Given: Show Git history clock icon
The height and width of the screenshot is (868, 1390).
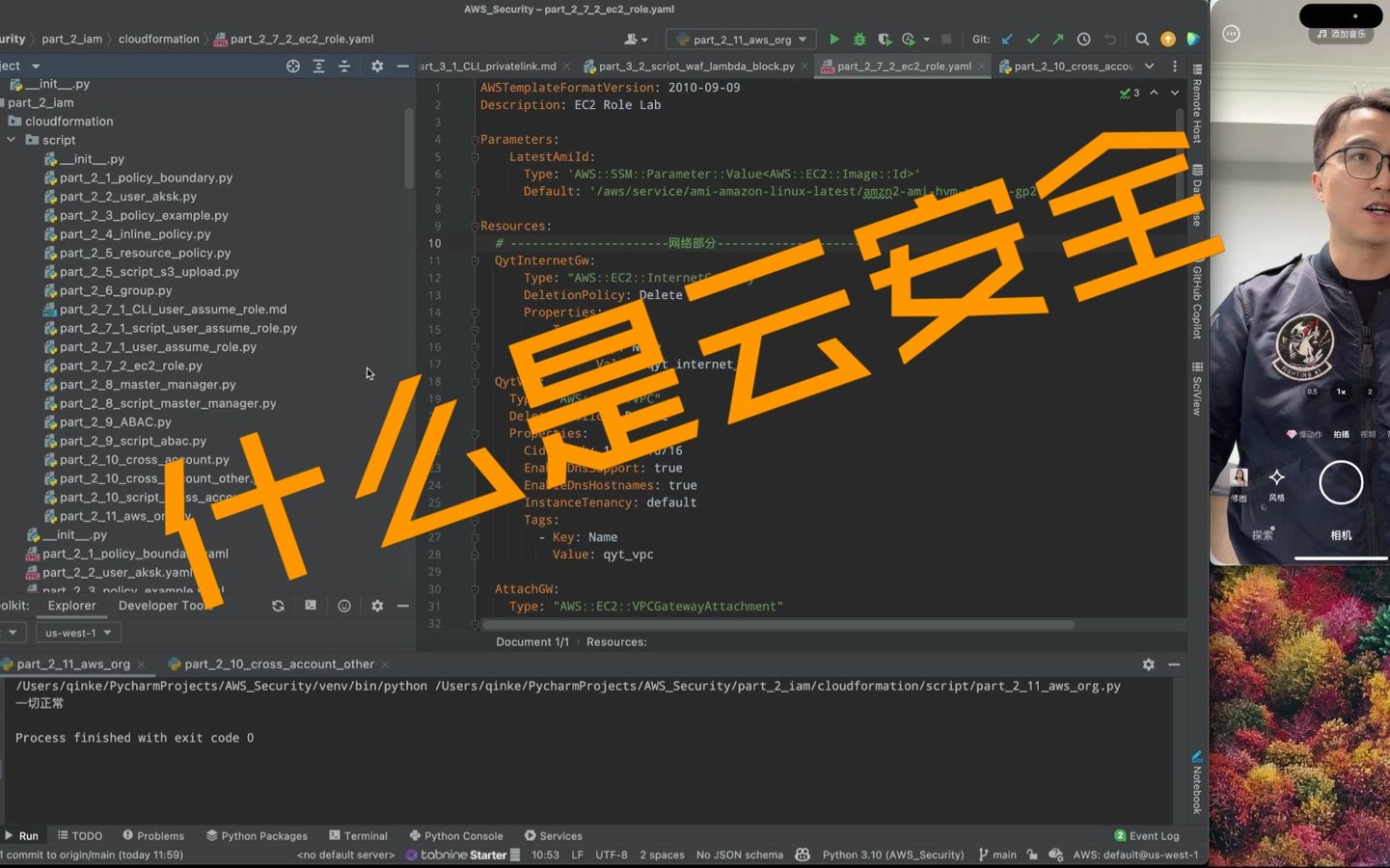Looking at the screenshot, I should (1084, 40).
